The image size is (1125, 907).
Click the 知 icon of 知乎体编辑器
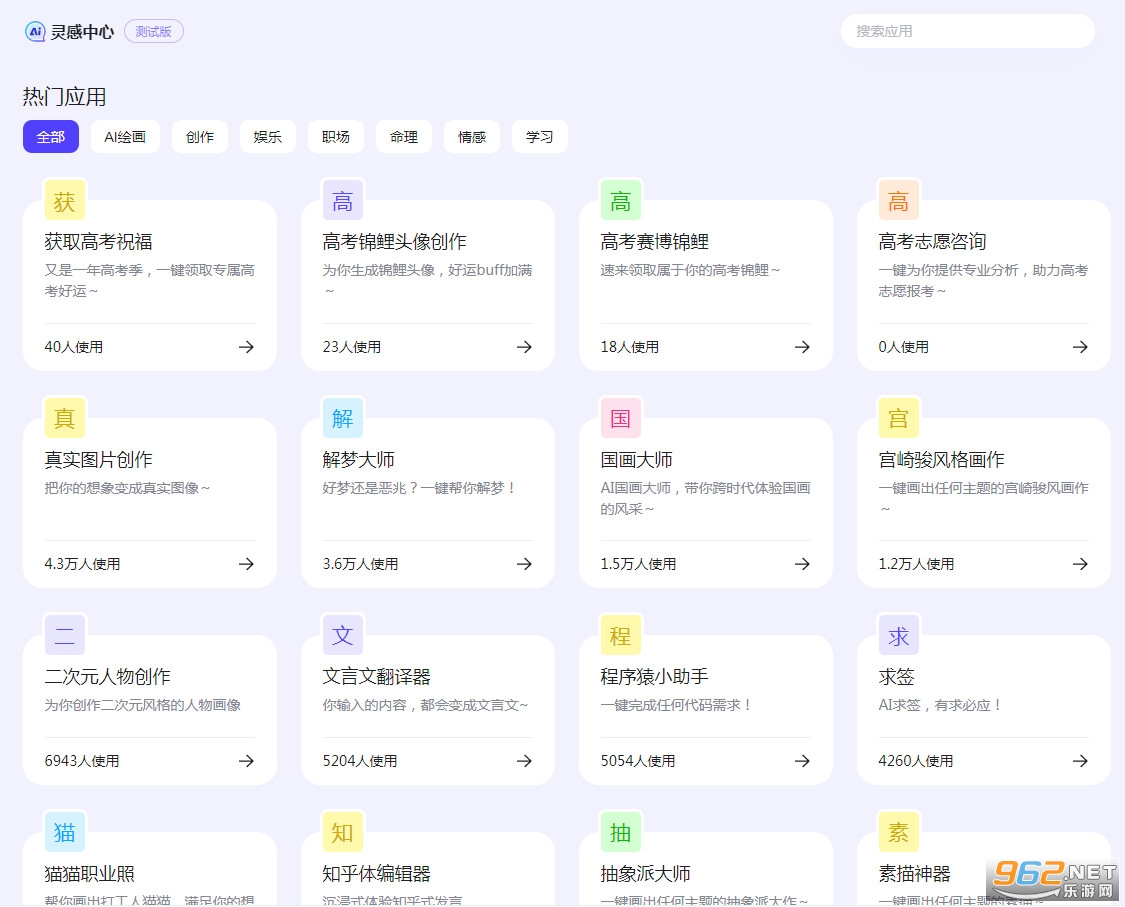(x=342, y=832)
